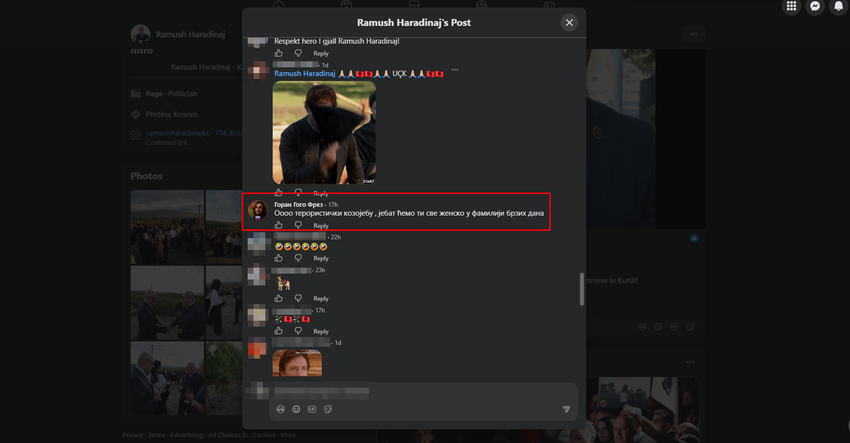Like the 23h animal emoji comment

pos(279,298)
